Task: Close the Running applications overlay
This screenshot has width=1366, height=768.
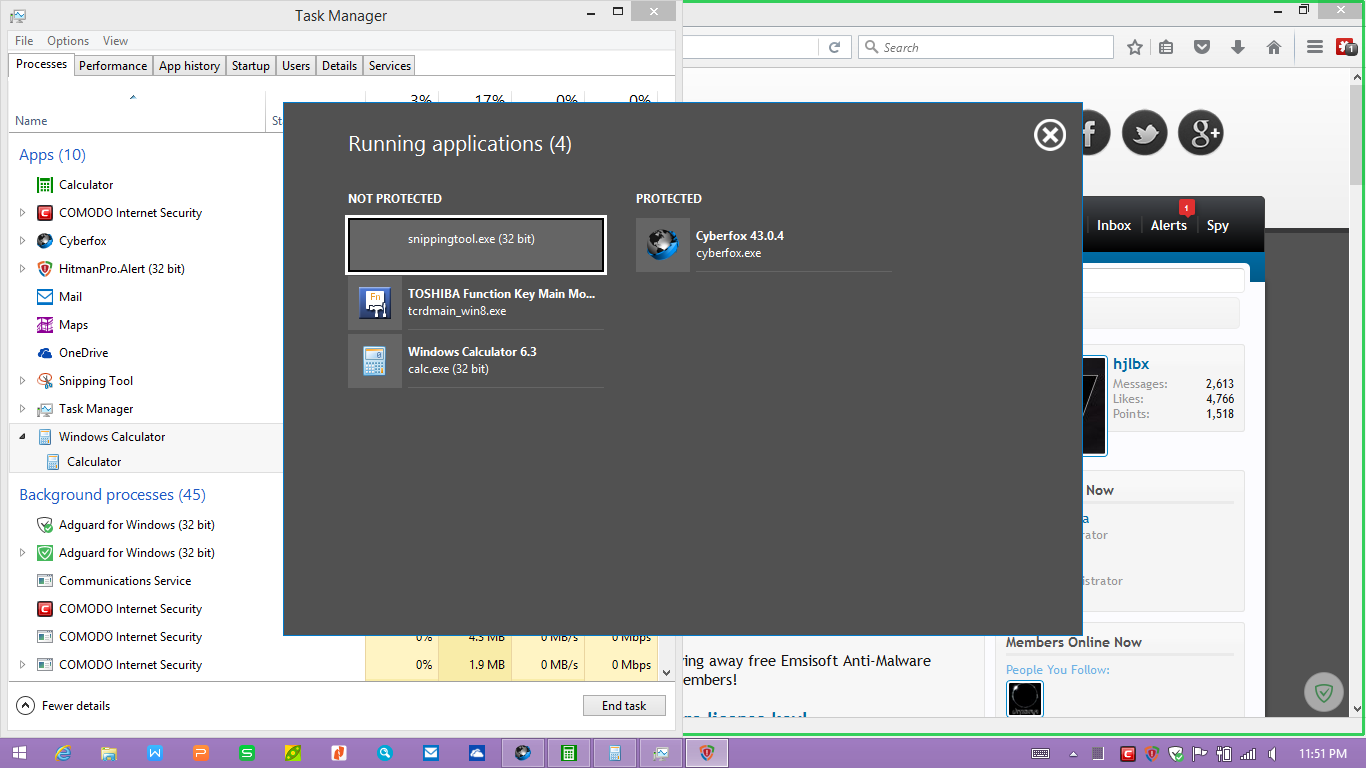Action: coord(1049,134)
